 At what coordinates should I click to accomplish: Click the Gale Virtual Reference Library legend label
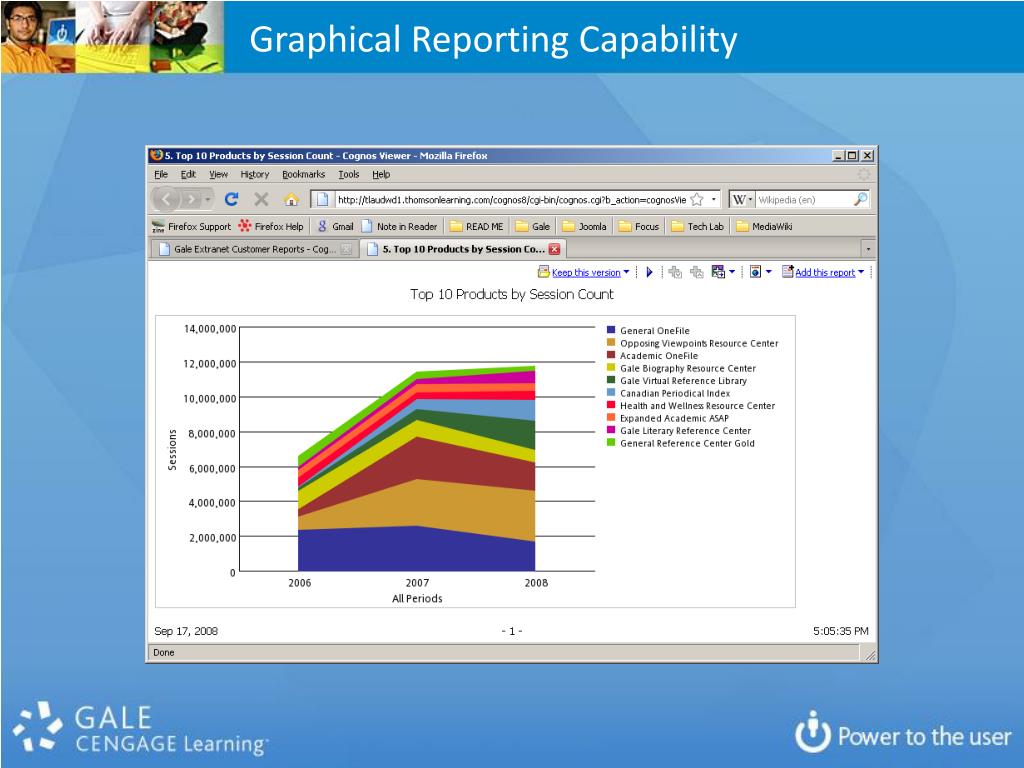683,381
